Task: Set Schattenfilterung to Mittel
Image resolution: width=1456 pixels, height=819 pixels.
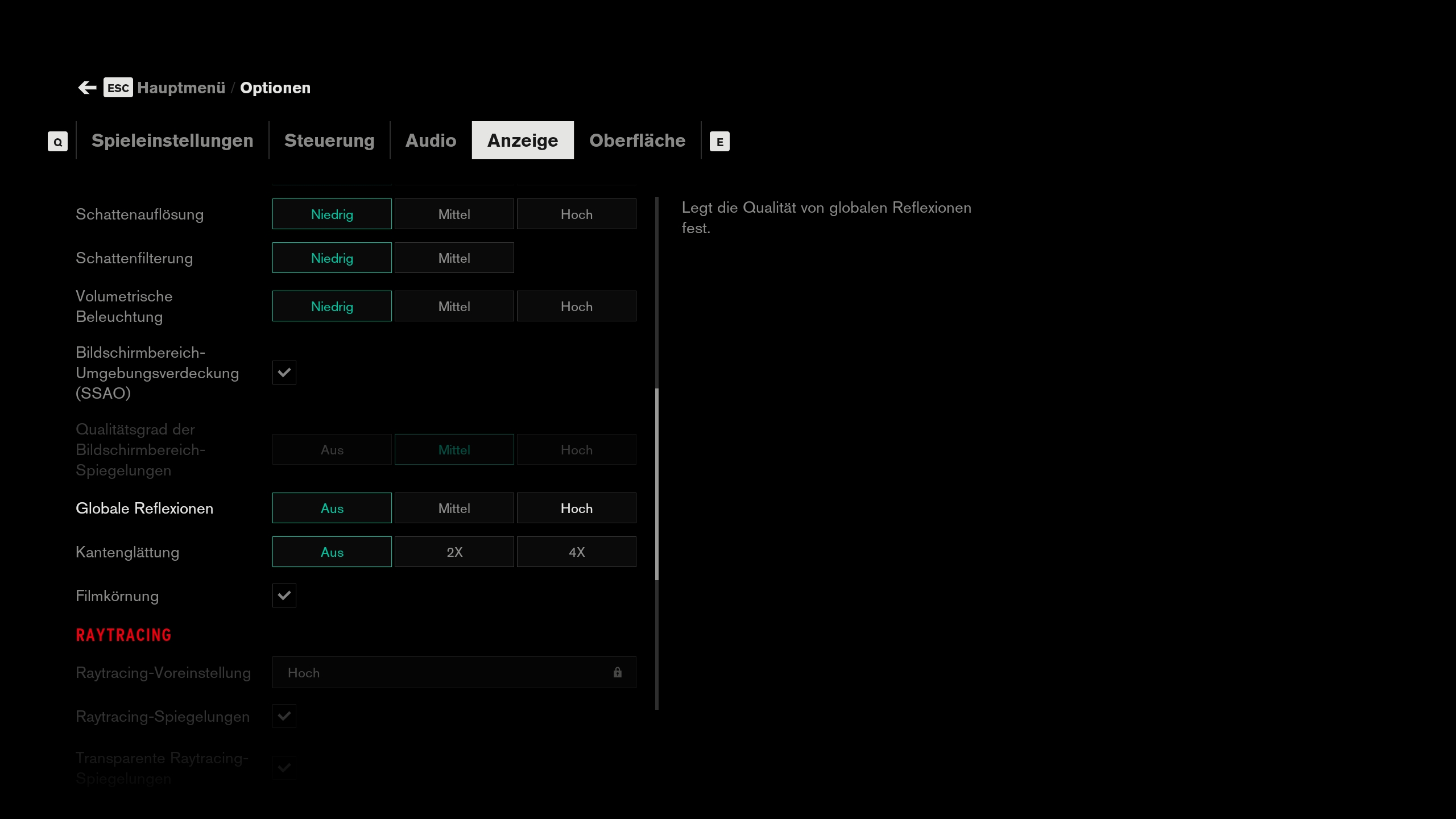Action: coord(454,258)
